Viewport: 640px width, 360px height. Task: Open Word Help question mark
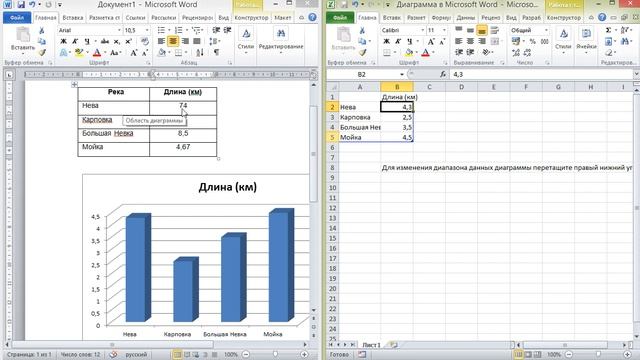click(312, 18)
